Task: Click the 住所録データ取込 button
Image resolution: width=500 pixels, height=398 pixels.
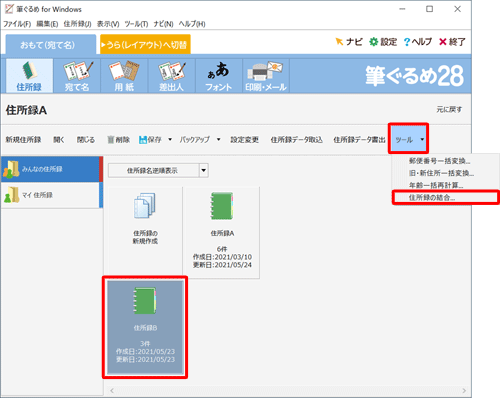Action: [297, 140]
